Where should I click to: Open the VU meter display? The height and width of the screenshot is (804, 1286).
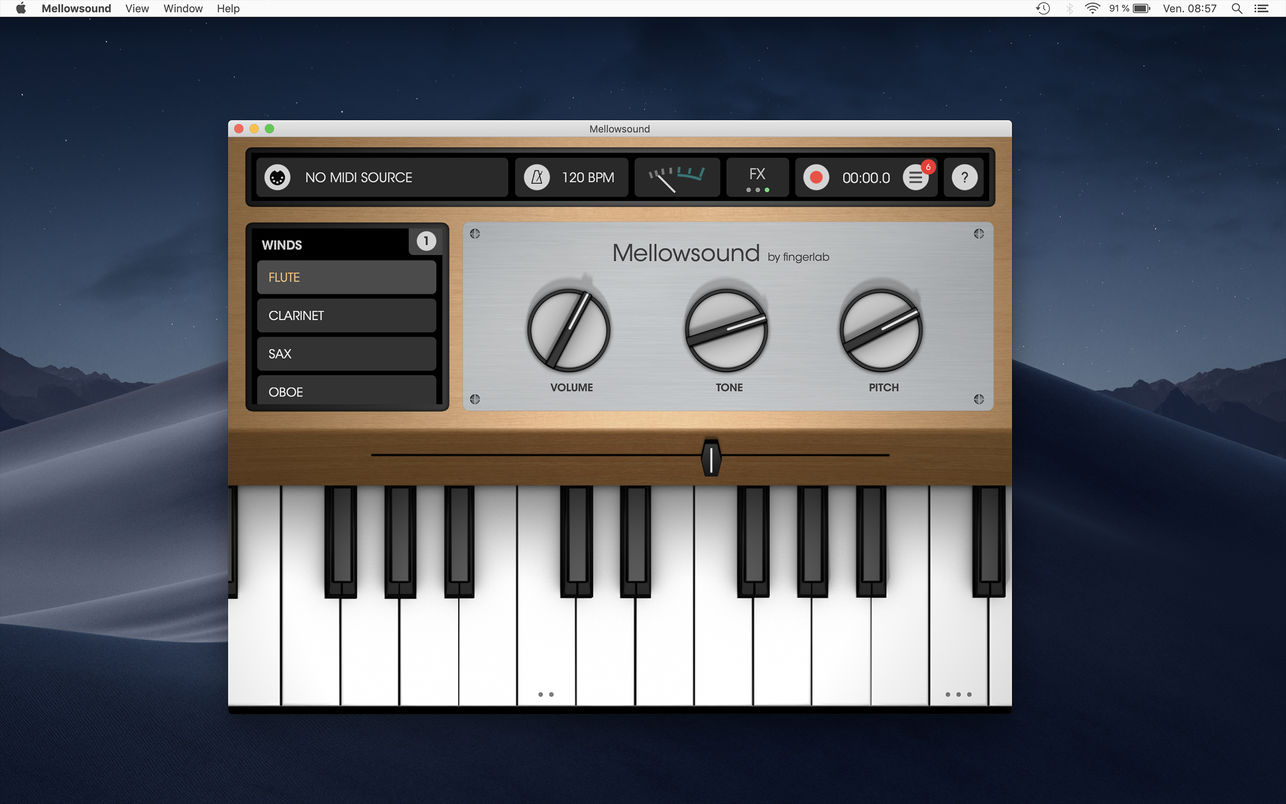point(677,177)
